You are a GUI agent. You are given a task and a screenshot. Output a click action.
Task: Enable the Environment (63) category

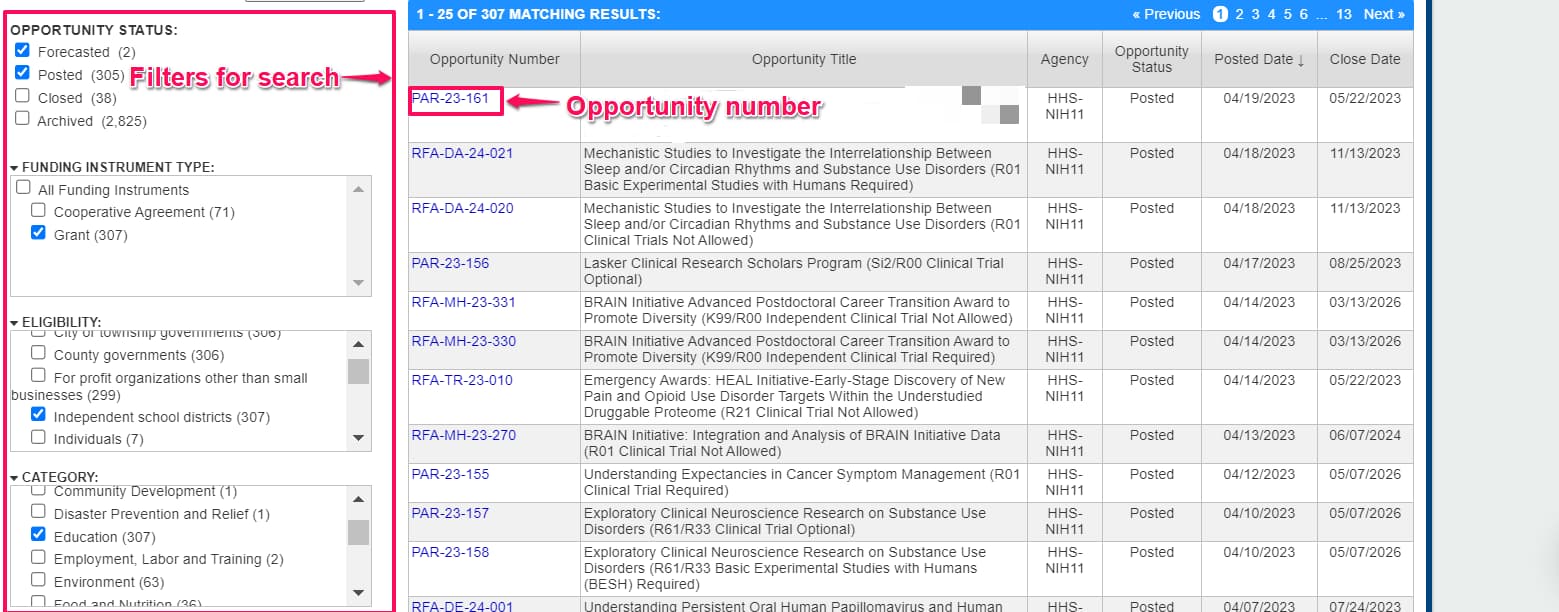[37, 581]
